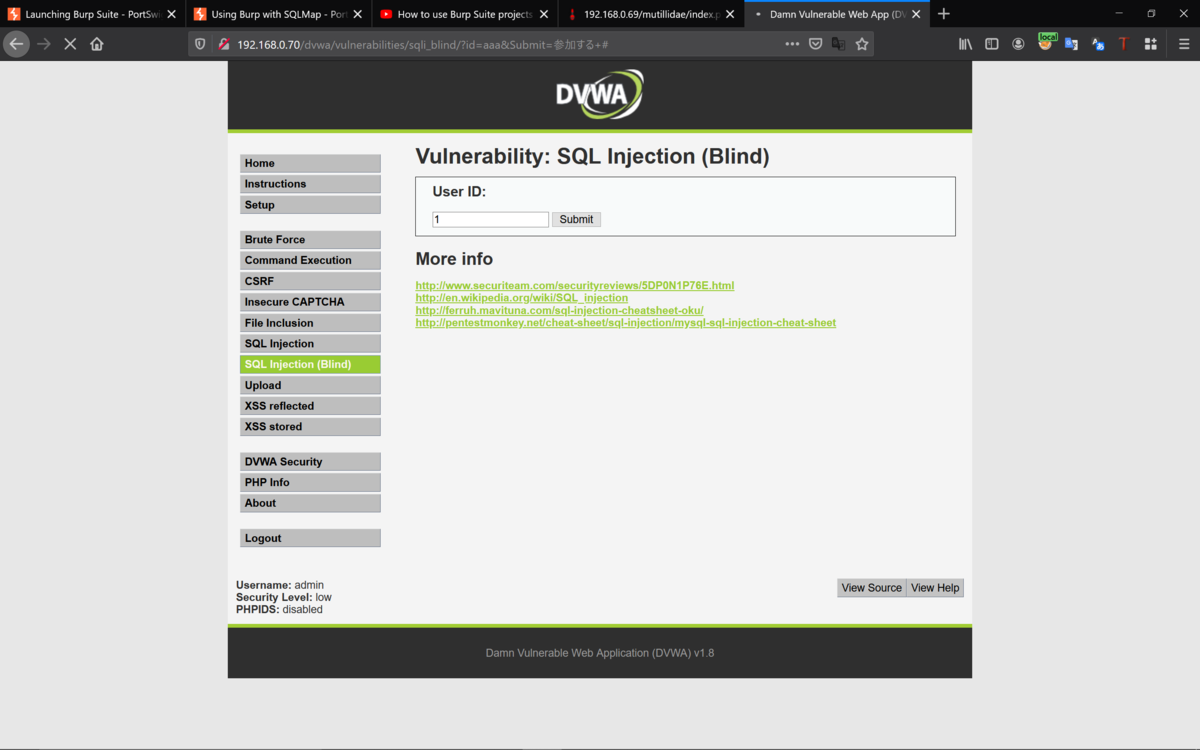This screenshot has height=750, width=1200.
Task: Open the PHP Info page
Action: click(x=310, y=482)
